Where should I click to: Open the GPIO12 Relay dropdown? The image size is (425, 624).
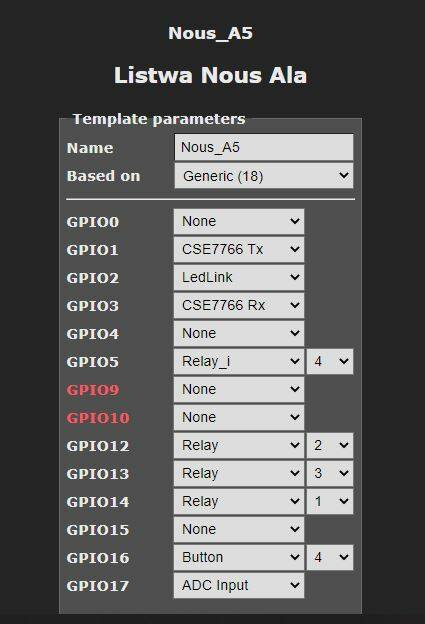tap(239, 445)
